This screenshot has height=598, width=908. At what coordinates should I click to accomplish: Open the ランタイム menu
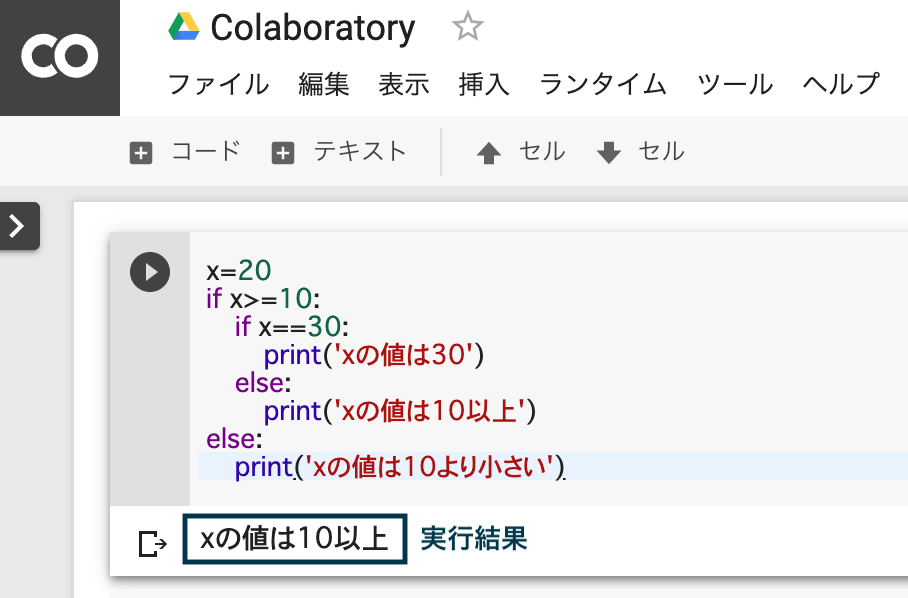(x=603, y=84)
